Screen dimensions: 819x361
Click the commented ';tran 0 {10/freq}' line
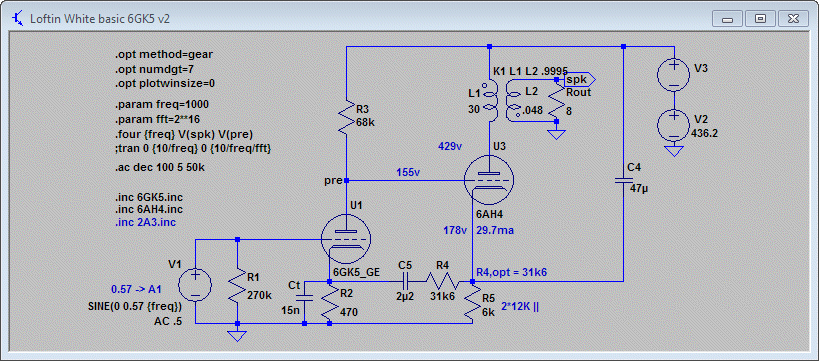192,148
